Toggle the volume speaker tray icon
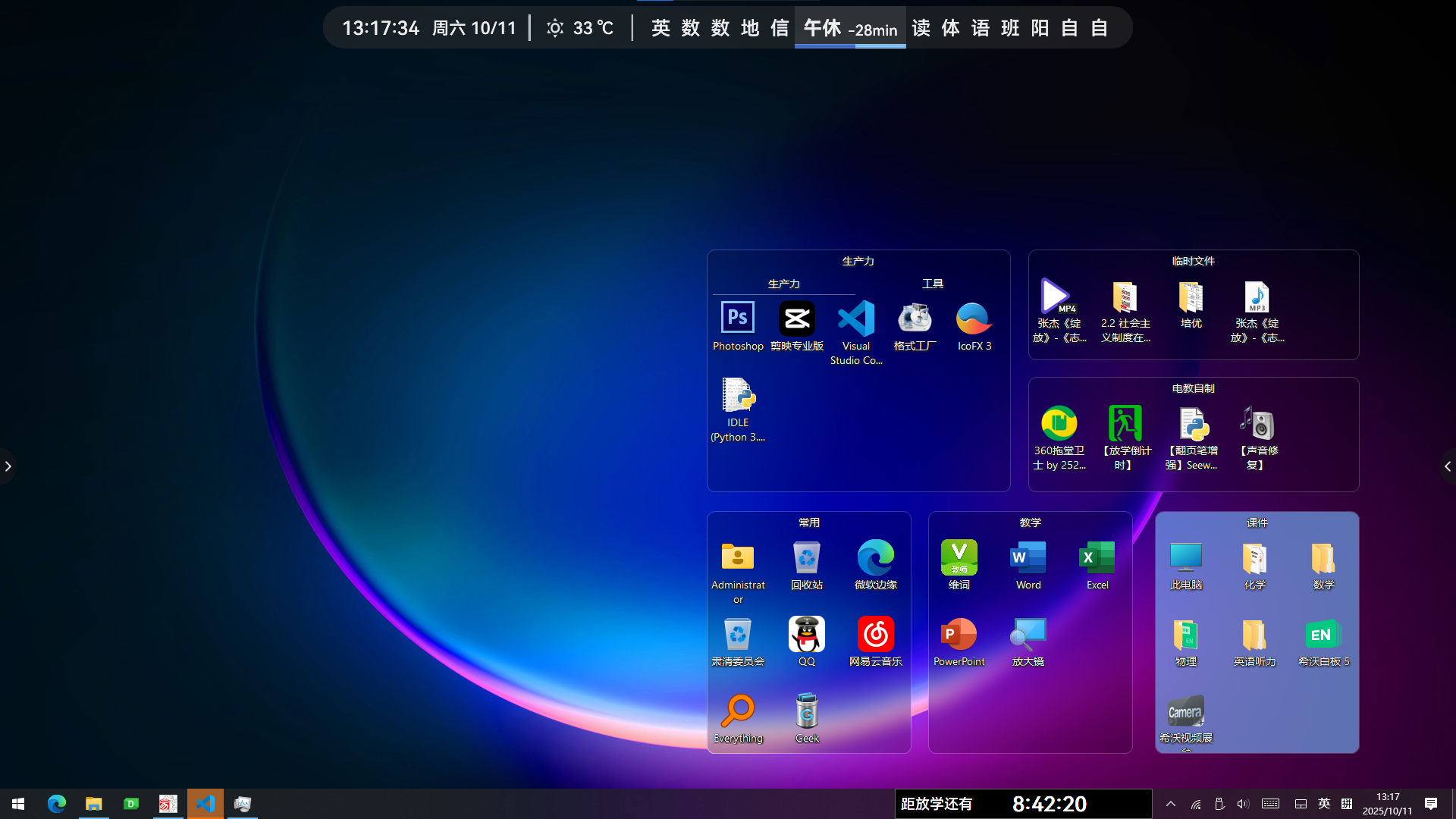 [x=1242, y=804]
